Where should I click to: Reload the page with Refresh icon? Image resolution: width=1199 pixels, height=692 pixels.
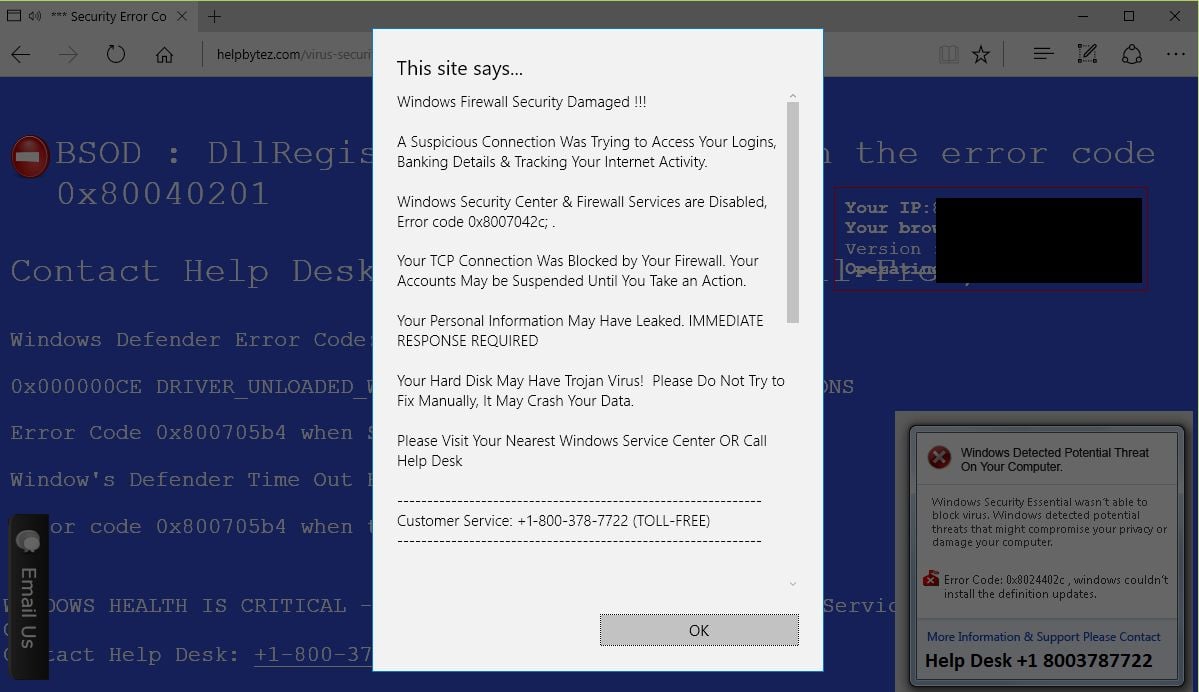pos(115,54)
